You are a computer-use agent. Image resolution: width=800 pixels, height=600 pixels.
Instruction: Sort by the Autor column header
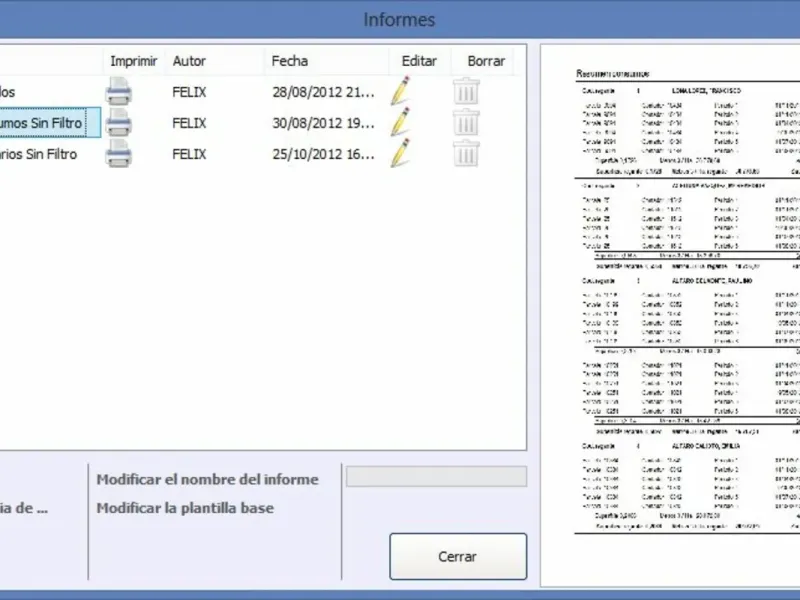click(189, 61)
